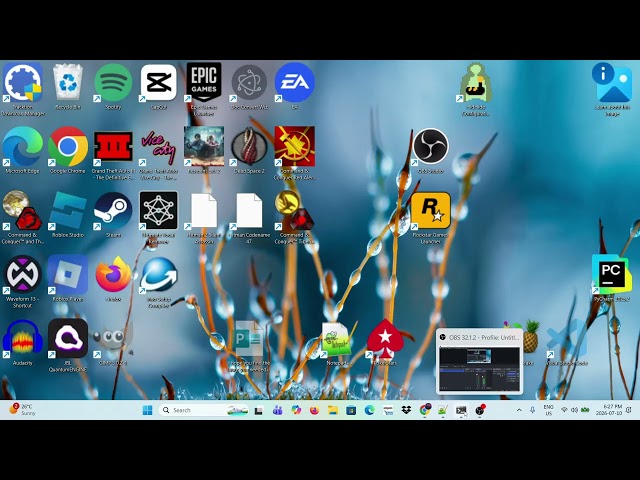Select the PokerStars desktop shortcut

pyautogui.click(x=385, y=339)
